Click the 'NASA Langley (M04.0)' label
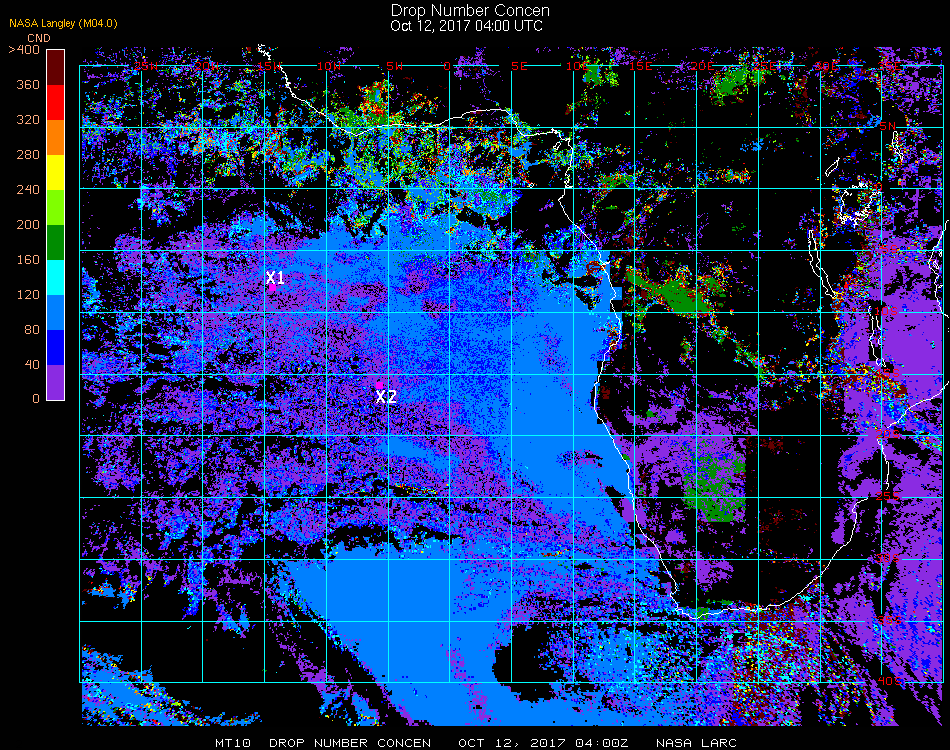 (x=64, y=24)
